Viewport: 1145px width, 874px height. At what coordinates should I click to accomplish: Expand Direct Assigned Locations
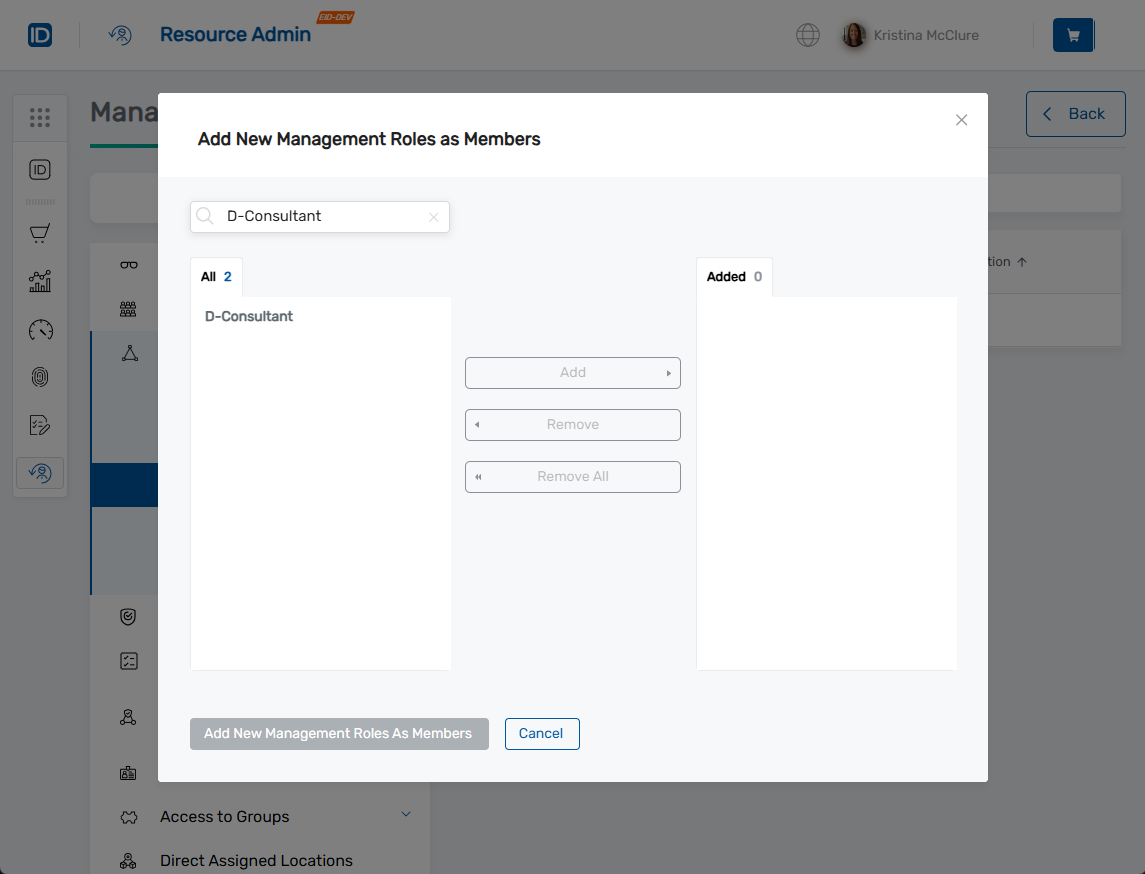pyautogui.click(x=256, y=860)
